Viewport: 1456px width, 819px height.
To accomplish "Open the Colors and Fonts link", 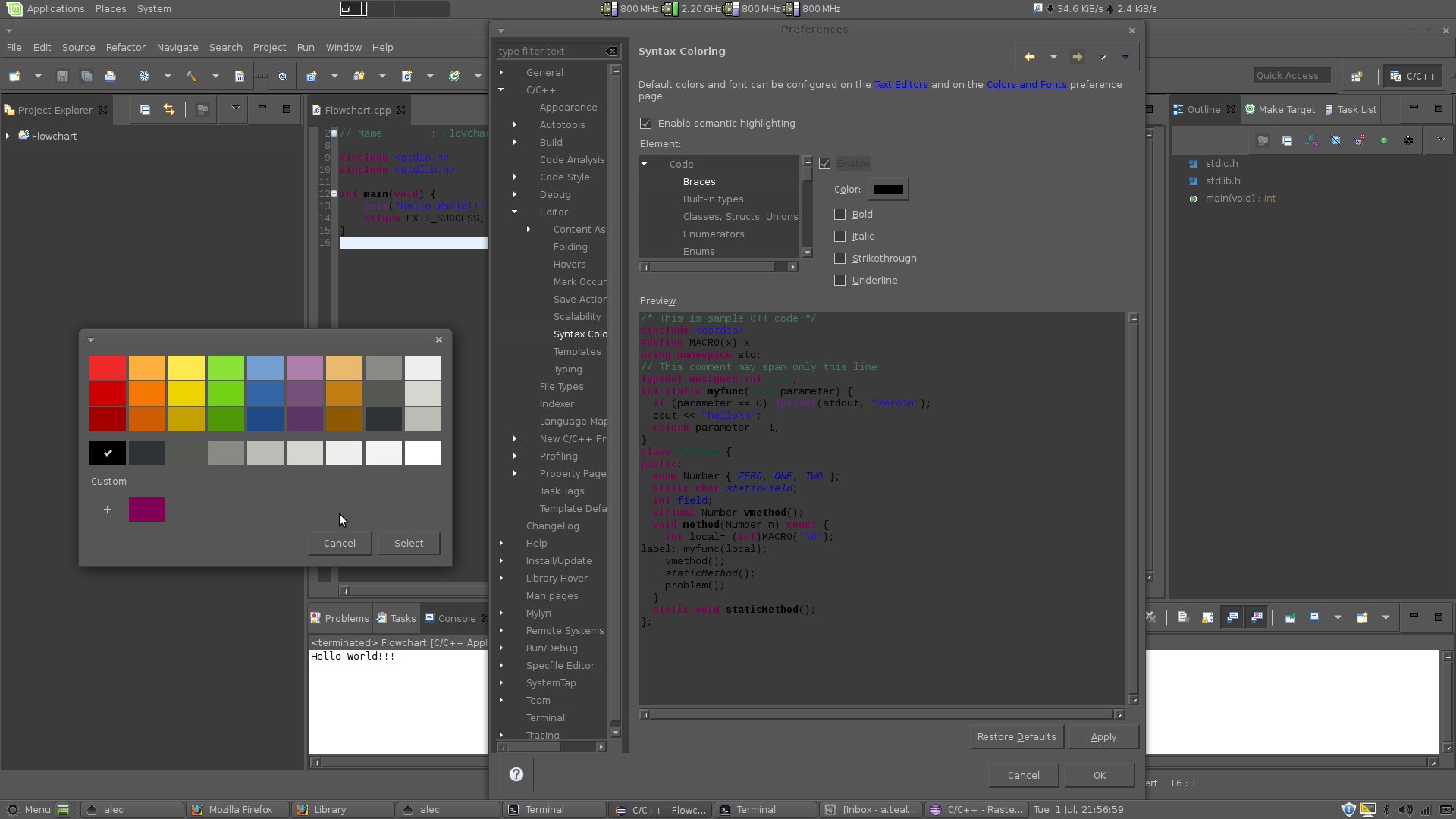I will [1026, 84].
